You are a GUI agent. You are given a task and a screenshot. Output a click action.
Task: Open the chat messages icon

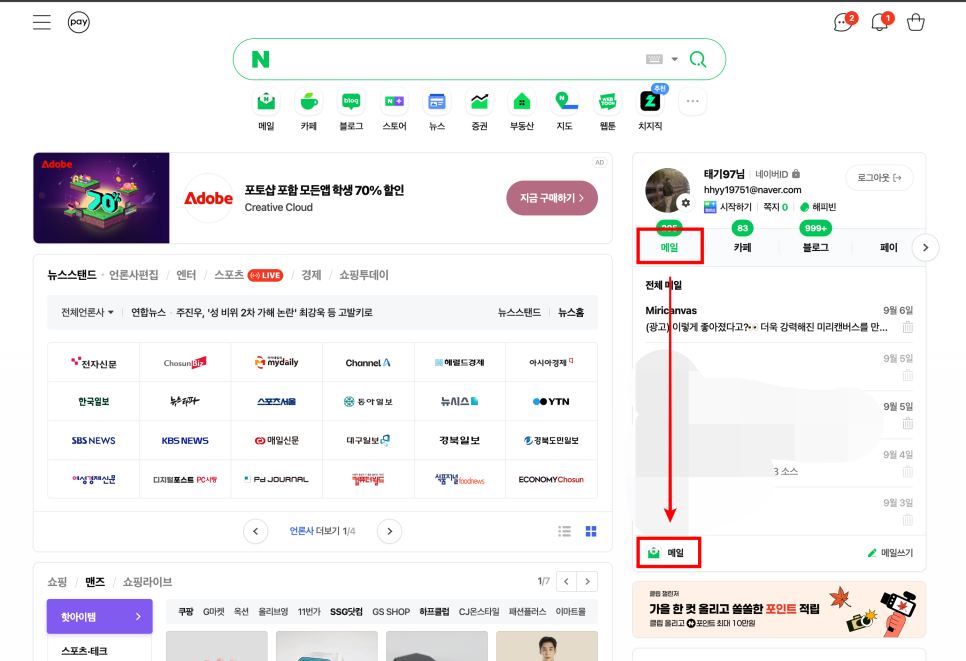(x=843, y=22)
